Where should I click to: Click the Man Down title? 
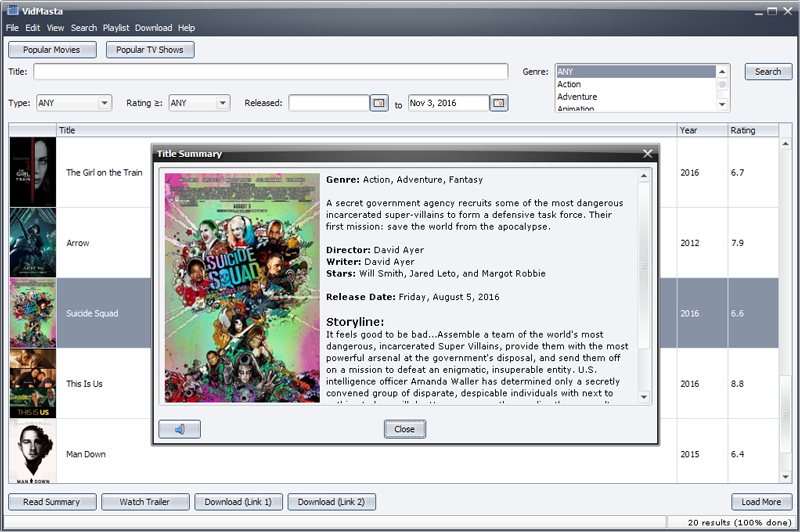coord(86,454)
